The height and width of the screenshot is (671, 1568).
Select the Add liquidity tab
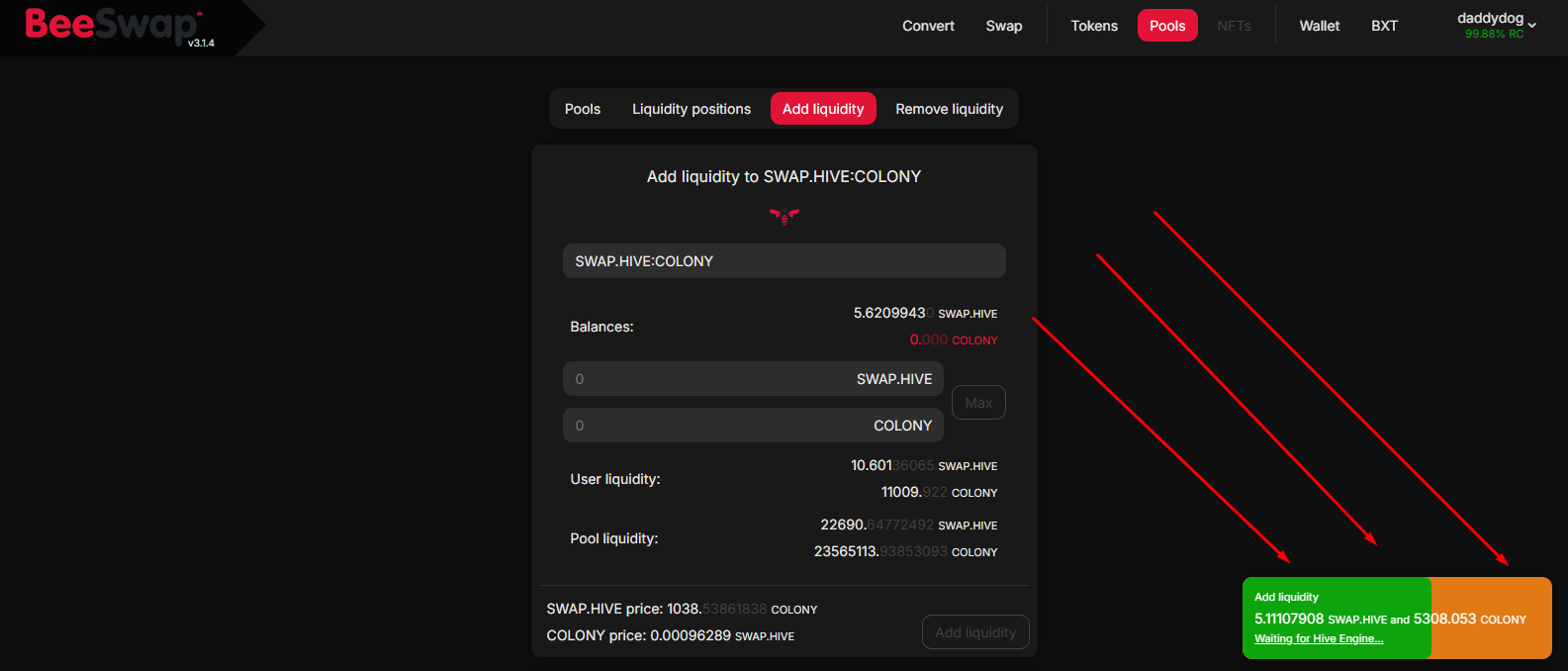click(823, 109)
